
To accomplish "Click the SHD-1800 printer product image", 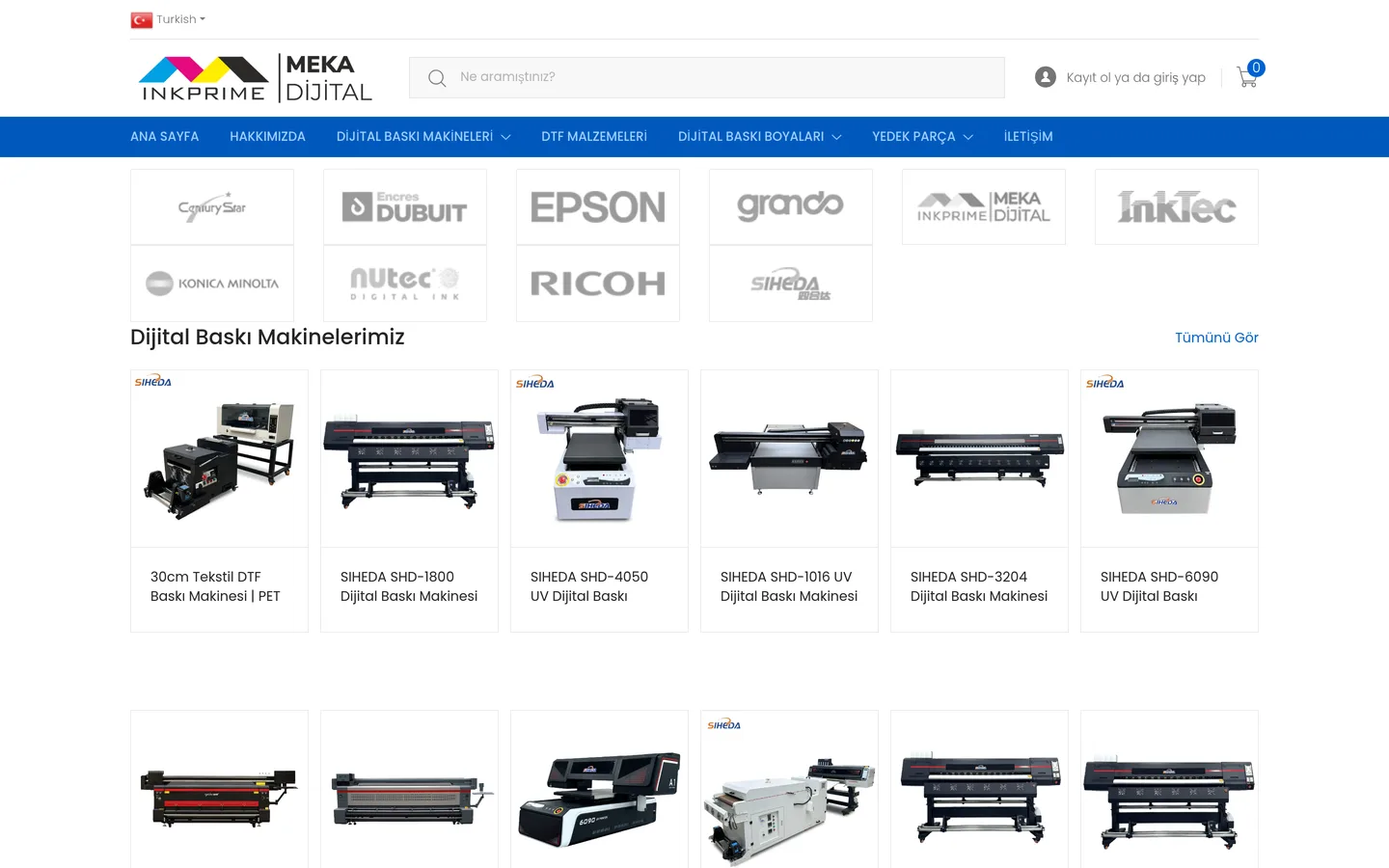I will (x=409, y=459).
